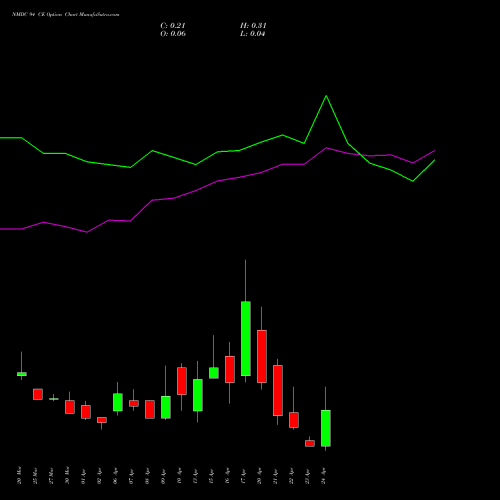Click the '07 Apr' date axis label
500x500 pixels.
[x=131, y=476]
